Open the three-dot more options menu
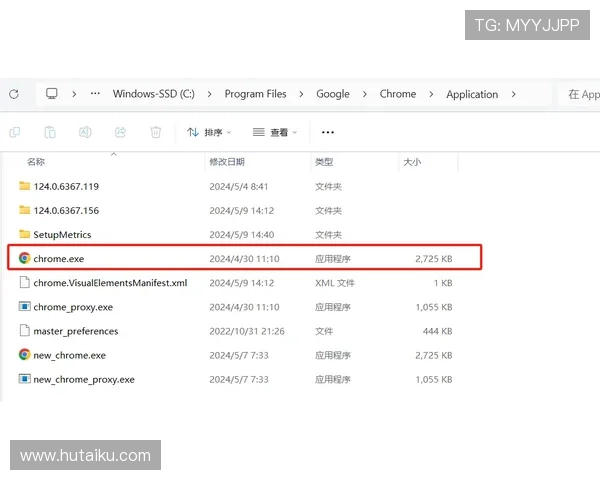 coord(327,132)
